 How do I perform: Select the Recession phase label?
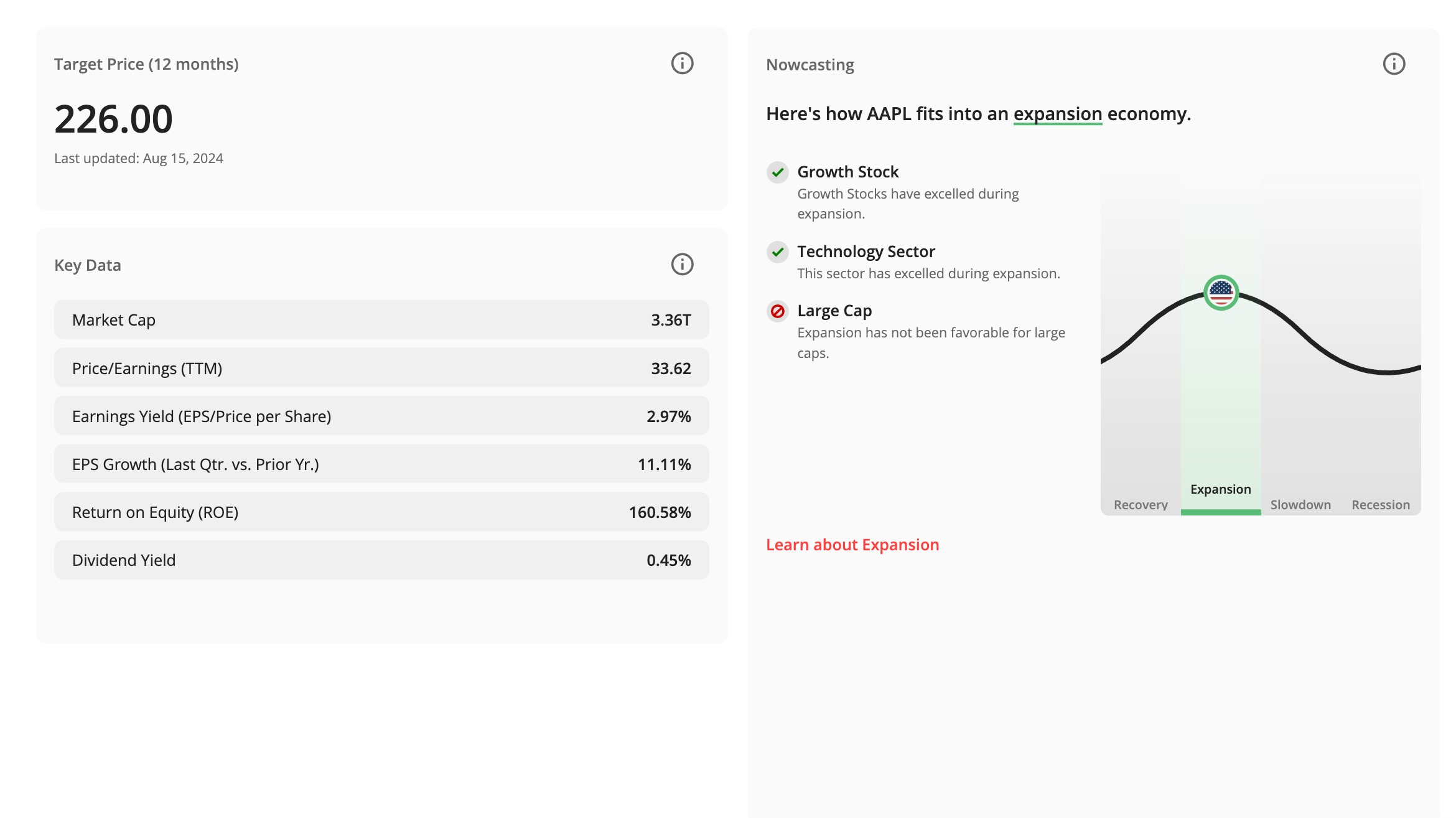coord(1381,505)
